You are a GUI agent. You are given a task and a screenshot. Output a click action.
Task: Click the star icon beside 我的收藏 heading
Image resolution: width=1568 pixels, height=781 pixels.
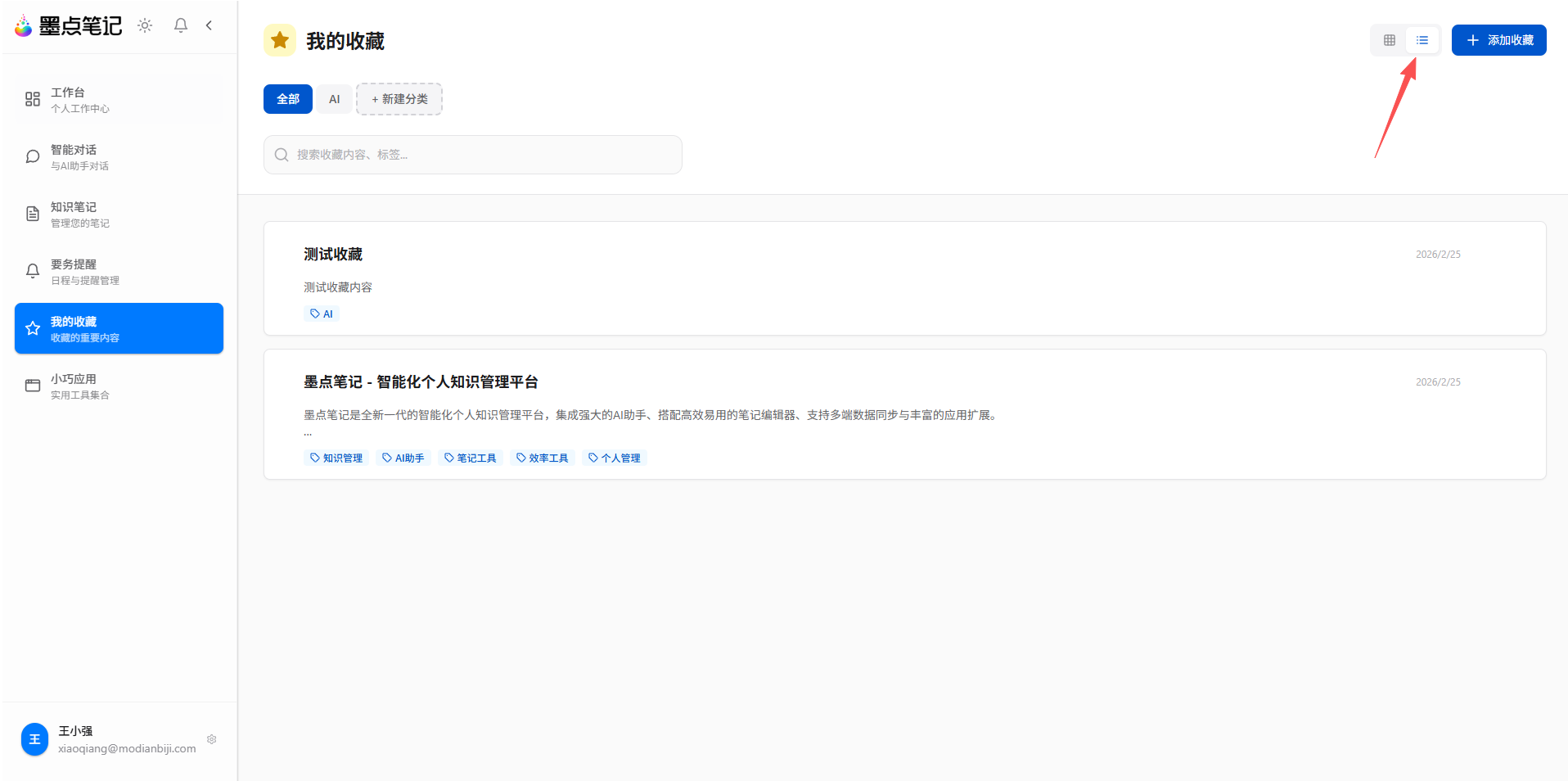click(x=279, y=39)
